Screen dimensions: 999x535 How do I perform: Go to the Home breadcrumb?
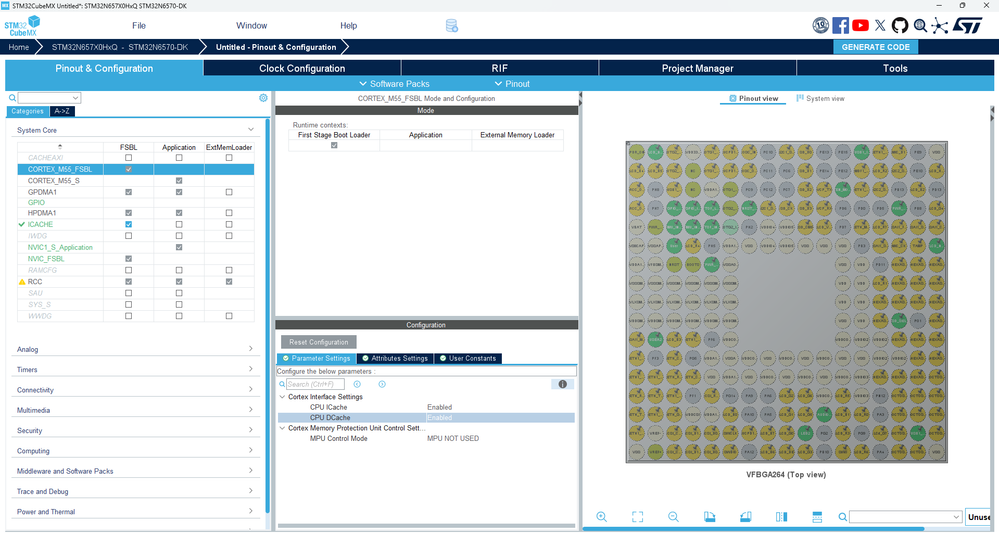[18, 47]
